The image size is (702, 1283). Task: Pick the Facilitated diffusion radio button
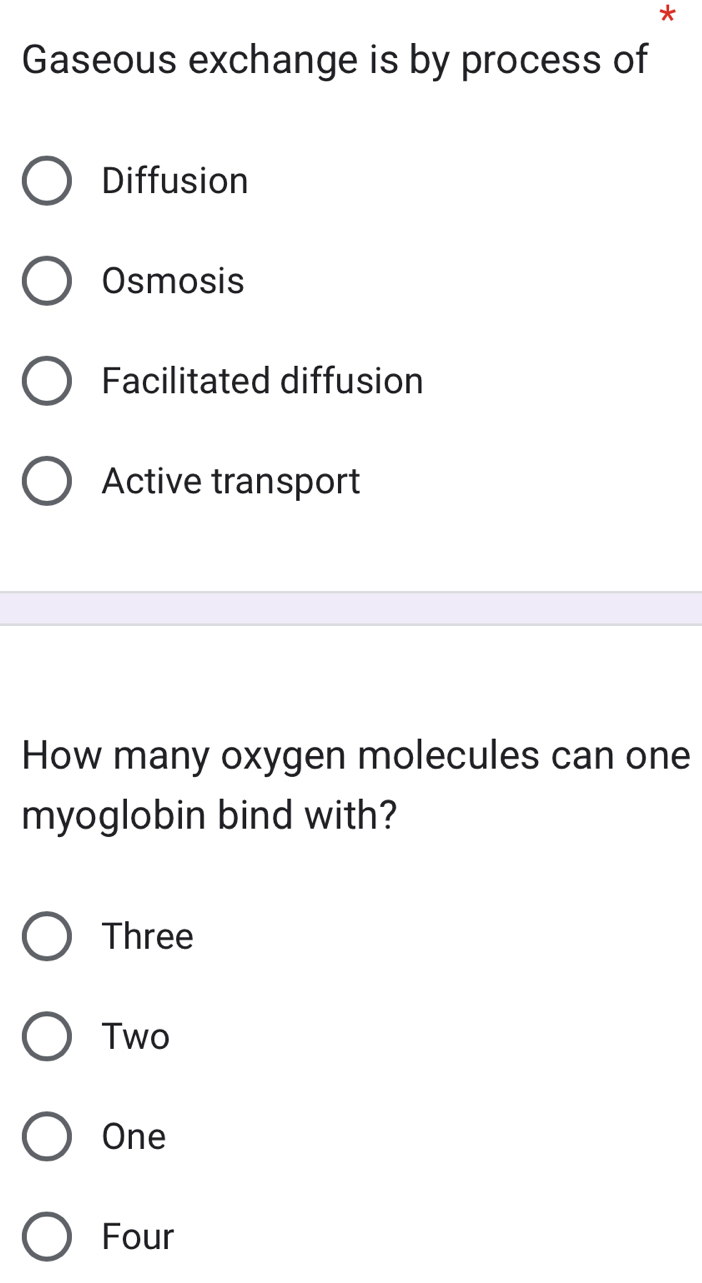pos(47,381)
